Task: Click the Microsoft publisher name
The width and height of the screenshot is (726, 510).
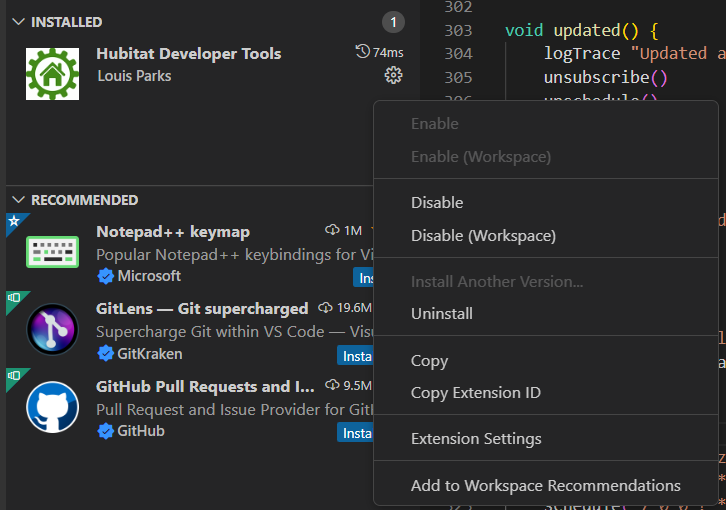Action: (149, 276)
